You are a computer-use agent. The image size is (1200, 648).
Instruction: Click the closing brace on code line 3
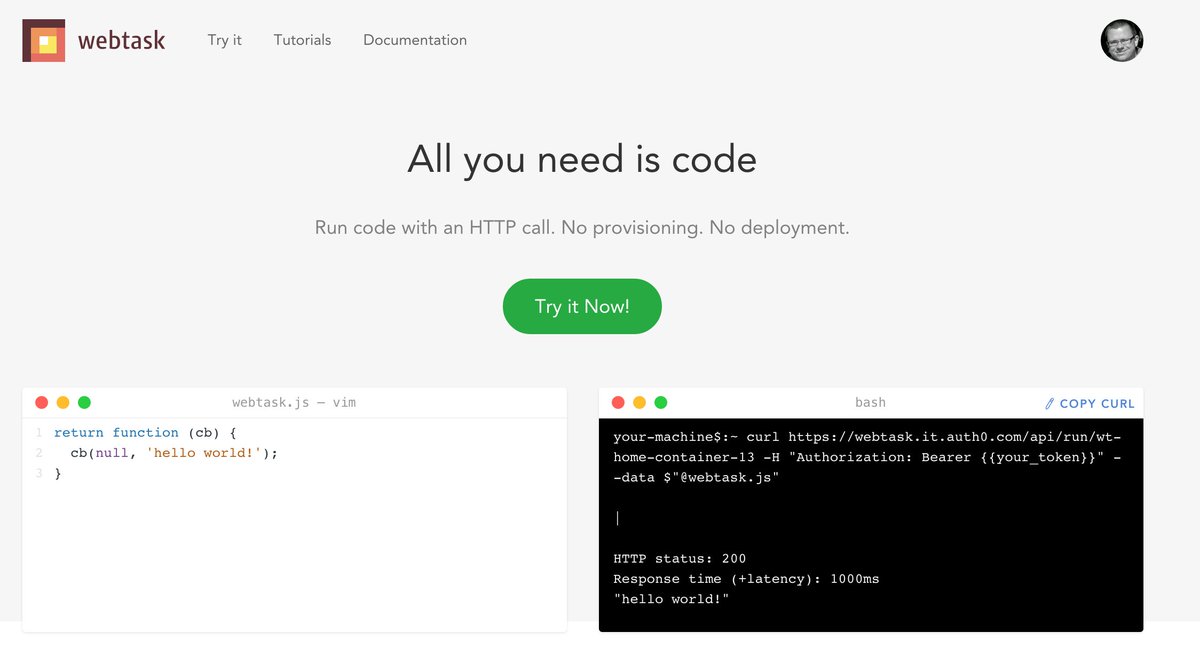58,473
